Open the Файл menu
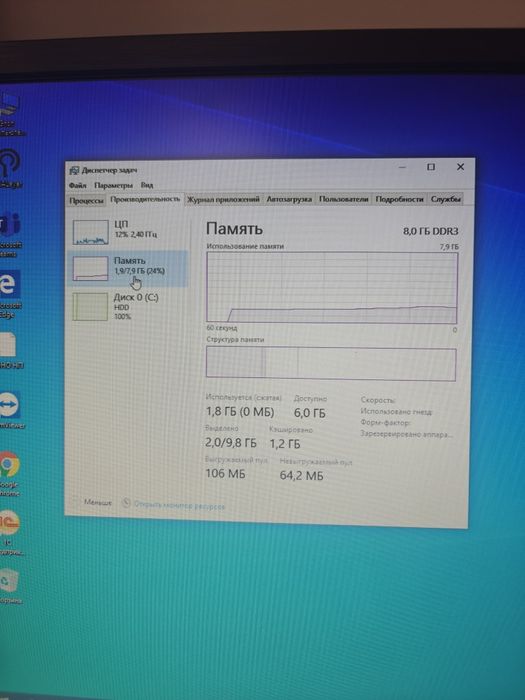 [77, 185]
